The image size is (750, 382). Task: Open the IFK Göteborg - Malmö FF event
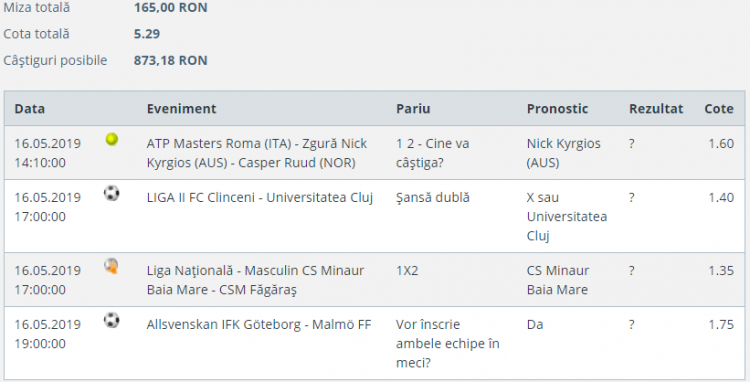coord(259,325)
